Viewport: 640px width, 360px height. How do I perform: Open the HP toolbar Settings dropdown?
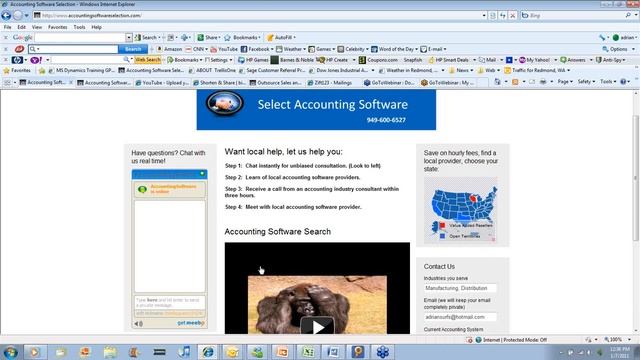point(218,60)
